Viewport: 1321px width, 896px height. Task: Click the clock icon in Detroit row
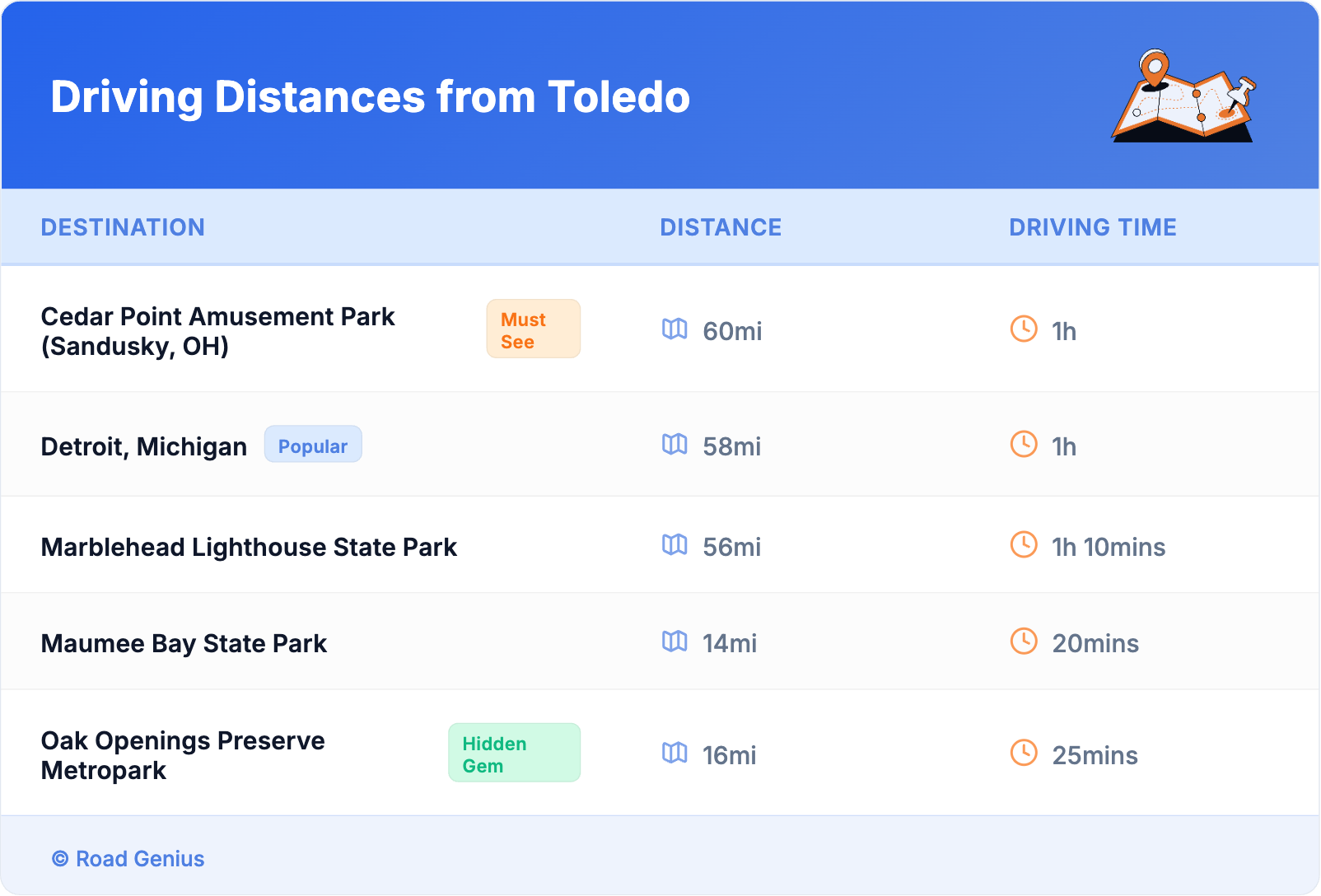click(x=1024, y=445)
